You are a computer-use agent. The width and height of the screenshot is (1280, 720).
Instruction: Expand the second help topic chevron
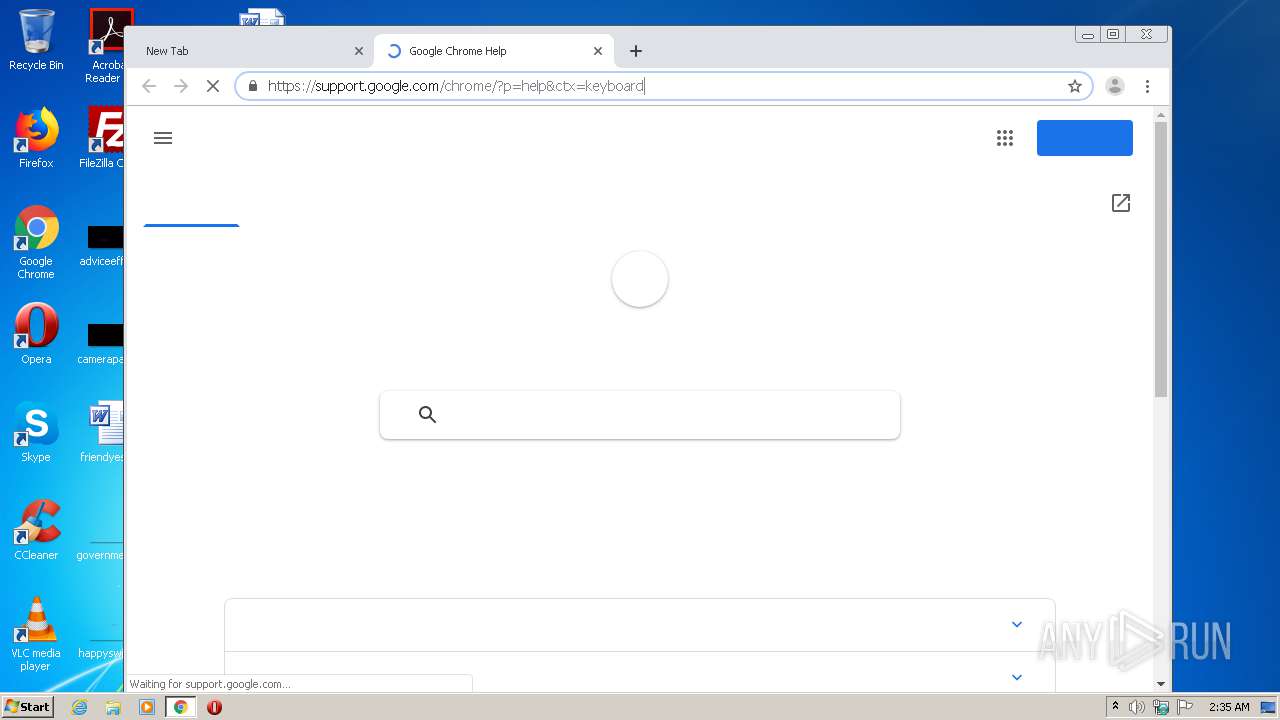click(x=1017, y=677)
